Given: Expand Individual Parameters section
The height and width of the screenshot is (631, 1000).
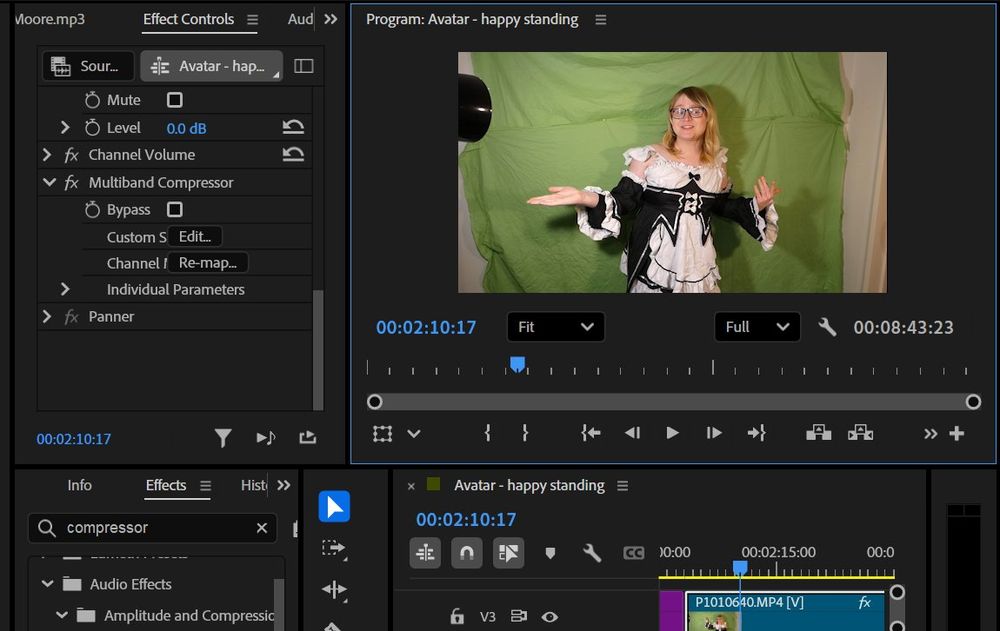Looking at the screenshot, I should [65, 289].
